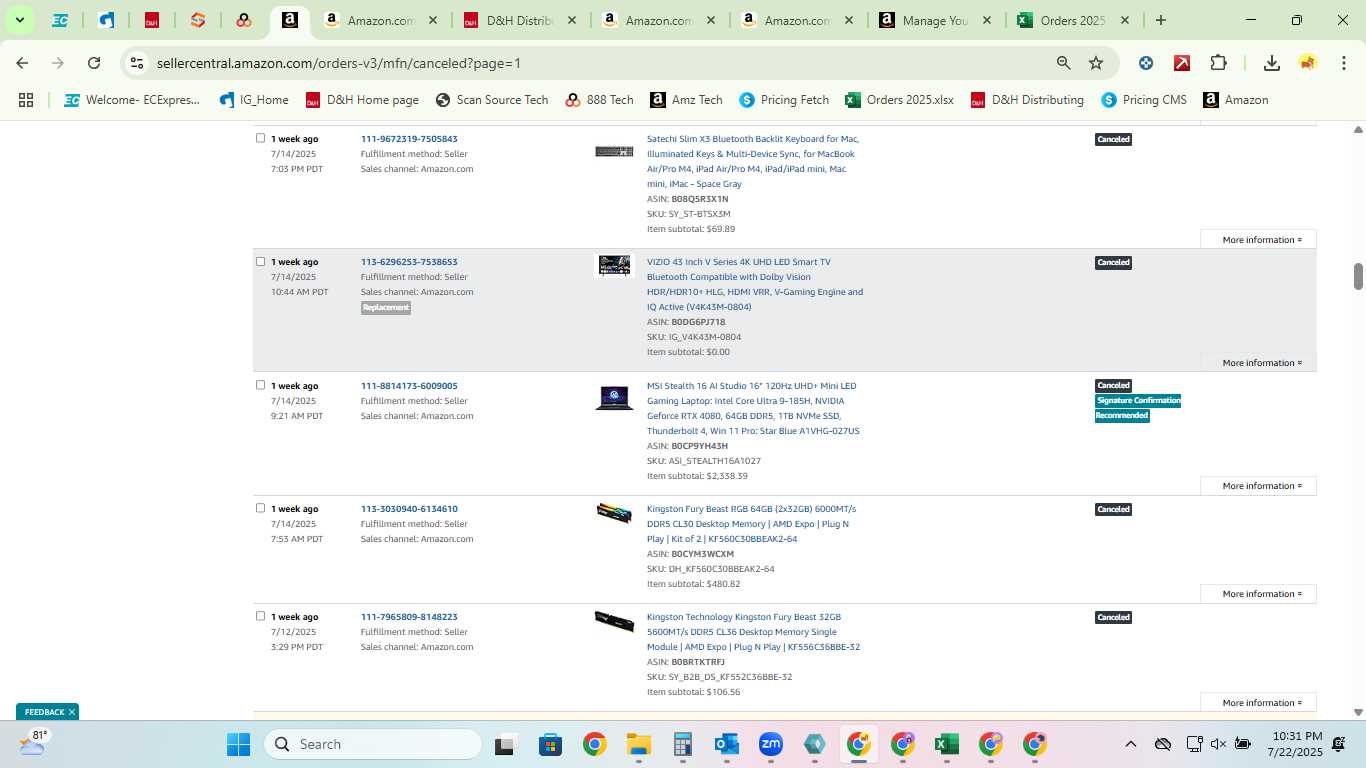Click the red arrow extension icon
The width and height of the screenshot is (1366, 768).
[1182, 63]
